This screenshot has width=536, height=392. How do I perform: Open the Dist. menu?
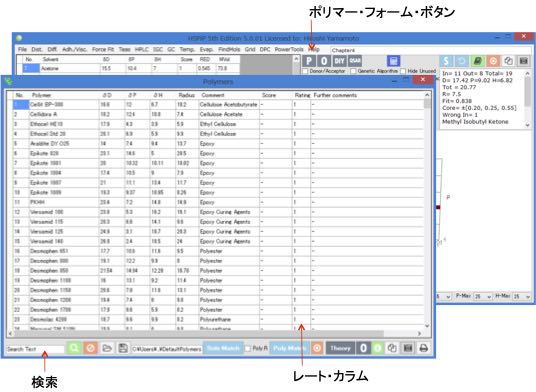(x=37, y=50)
